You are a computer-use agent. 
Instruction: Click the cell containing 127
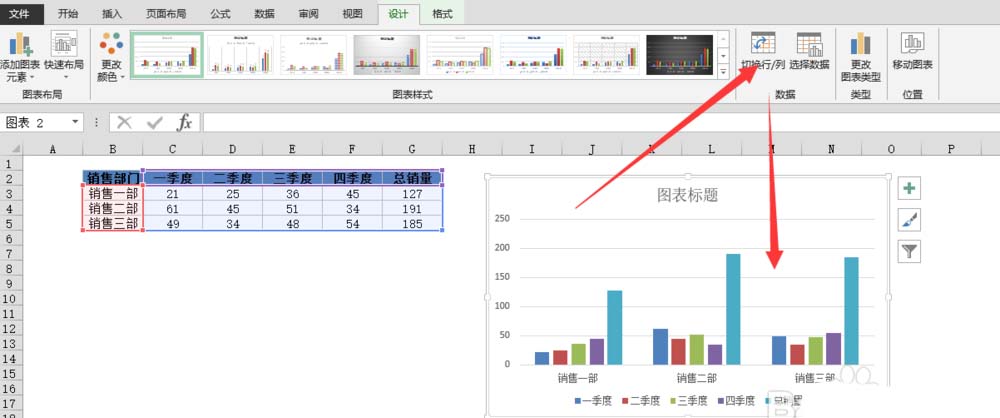412,193
